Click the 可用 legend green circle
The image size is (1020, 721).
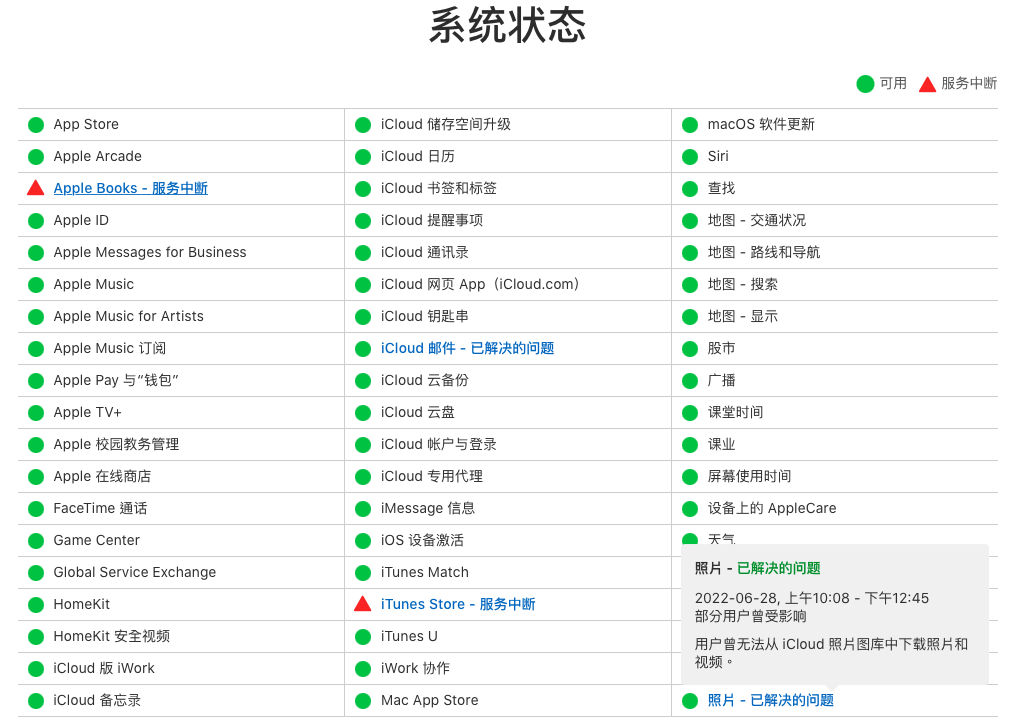[865, 84]
